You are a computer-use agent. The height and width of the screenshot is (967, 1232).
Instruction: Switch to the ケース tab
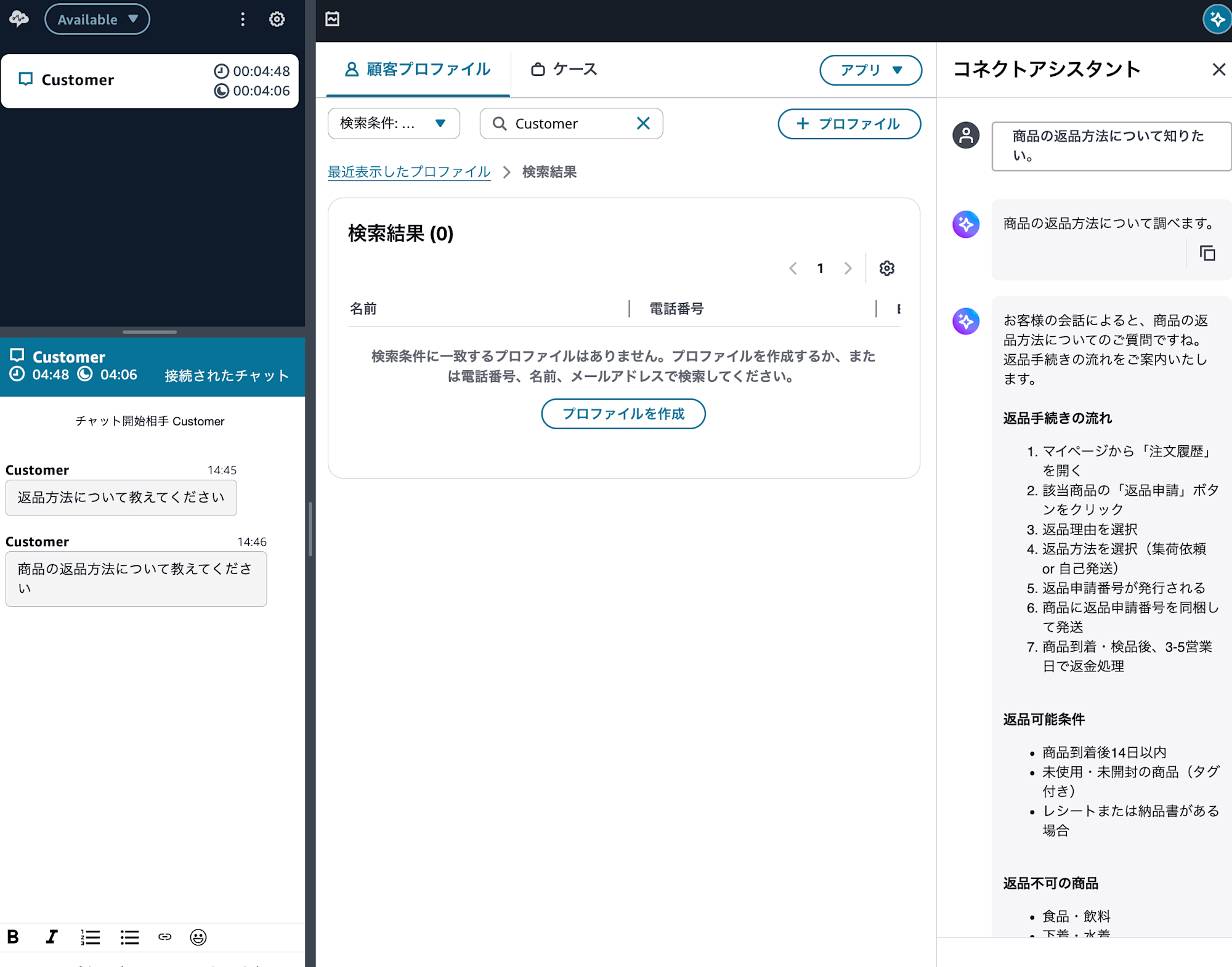click(x=564, y=70)
